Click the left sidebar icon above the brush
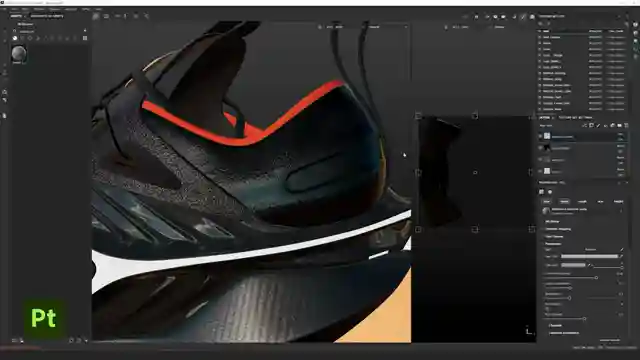Image resolution: width=640 pixels, height=360 pixels. point(4,92)
